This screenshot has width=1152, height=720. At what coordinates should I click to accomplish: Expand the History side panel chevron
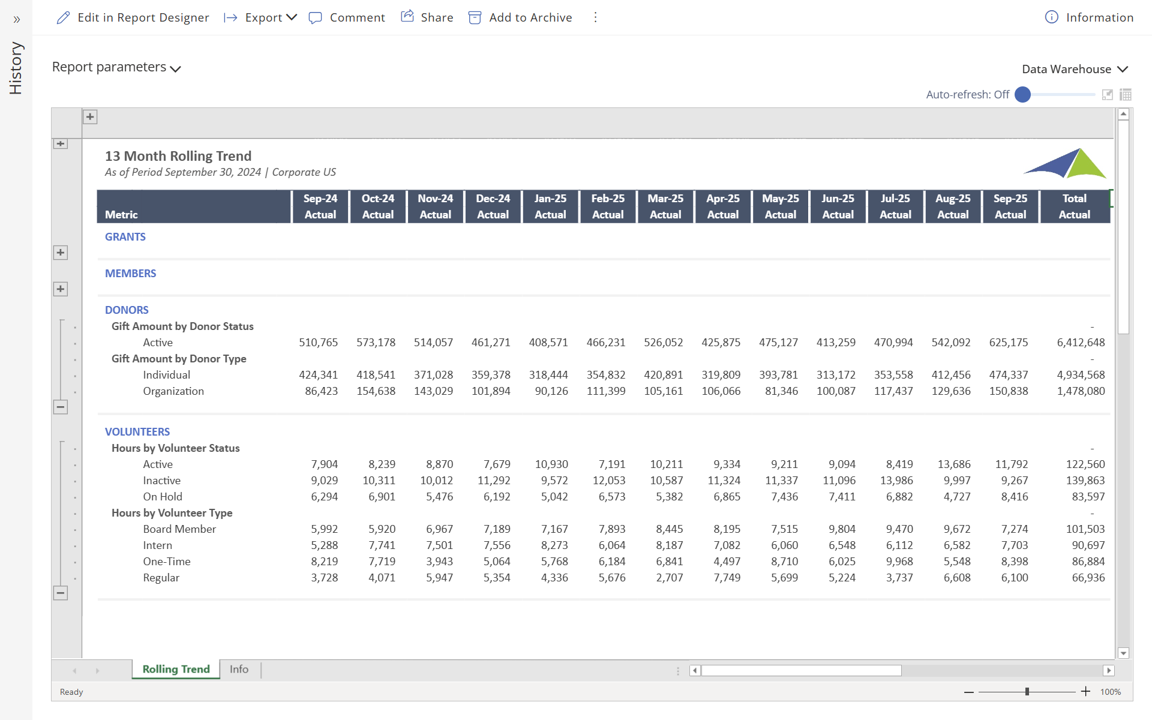pyautogui.click(x=16, y=20)
